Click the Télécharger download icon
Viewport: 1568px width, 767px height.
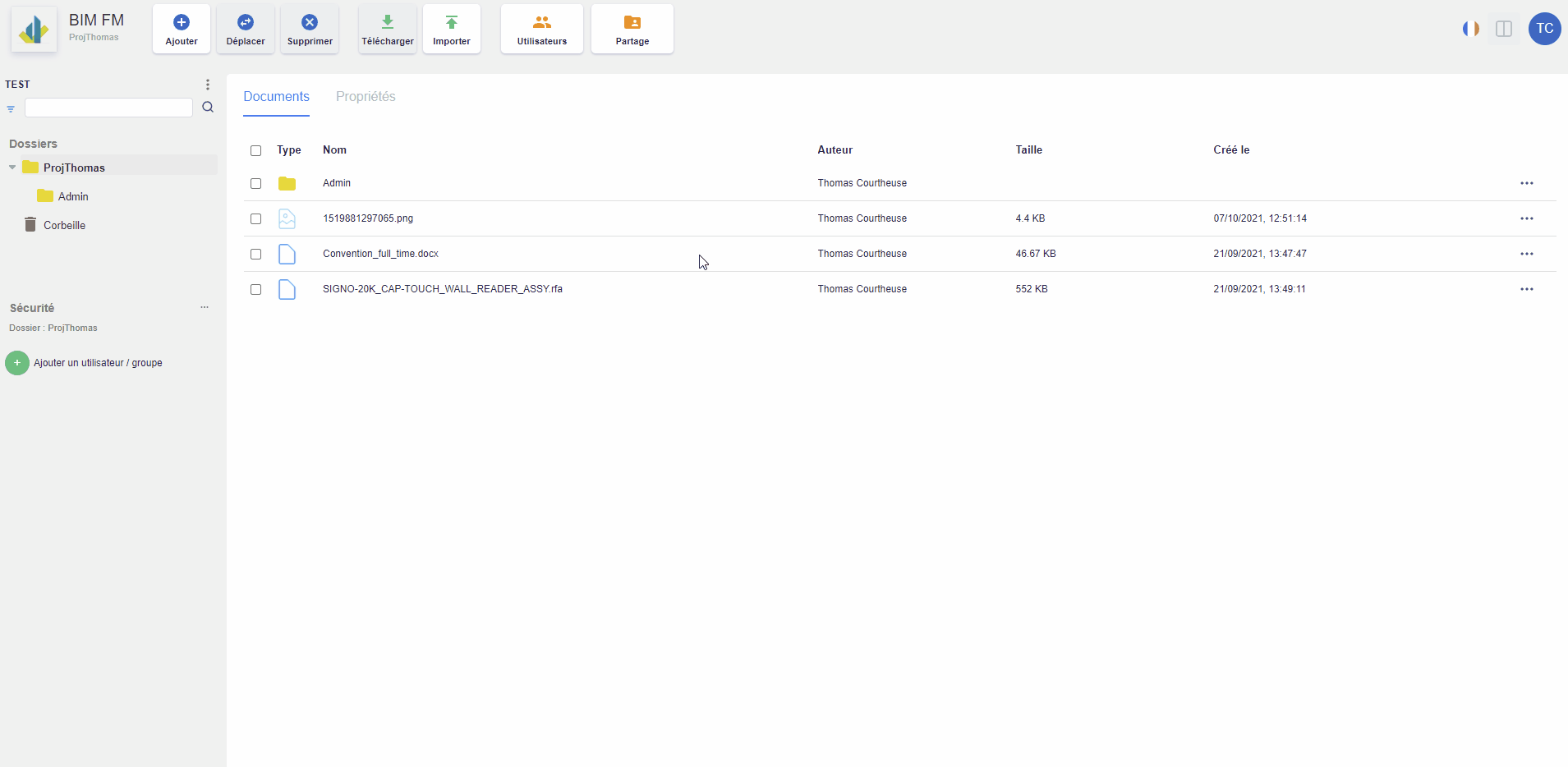[x=388, y=23]
